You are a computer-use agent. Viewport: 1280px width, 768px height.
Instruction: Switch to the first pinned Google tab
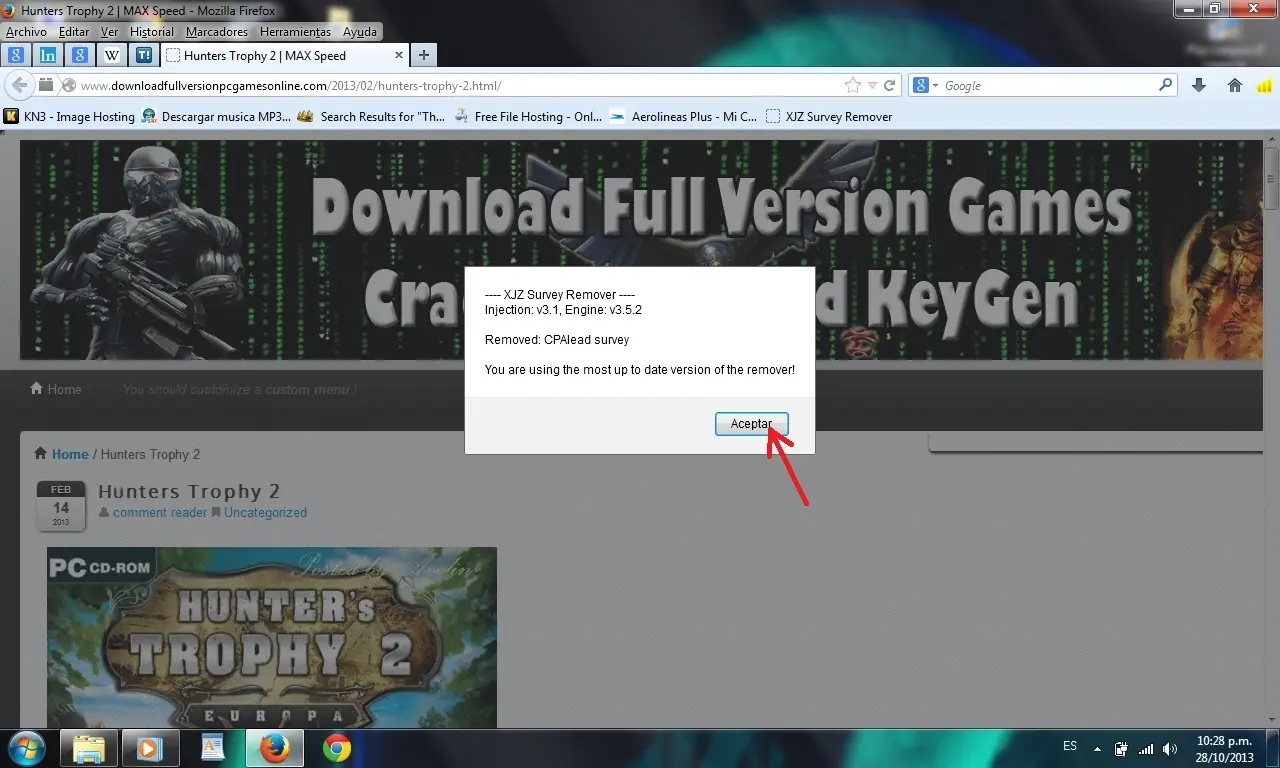pyautogui.click(x=16, y=55)
